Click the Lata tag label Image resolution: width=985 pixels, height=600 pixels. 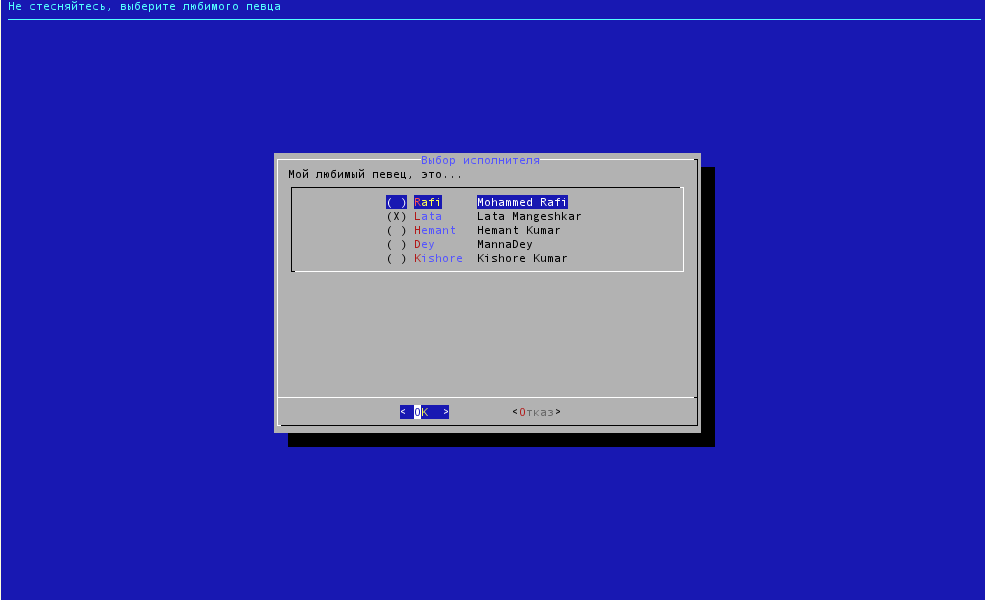pyautogui.click(x=428, y=216)
